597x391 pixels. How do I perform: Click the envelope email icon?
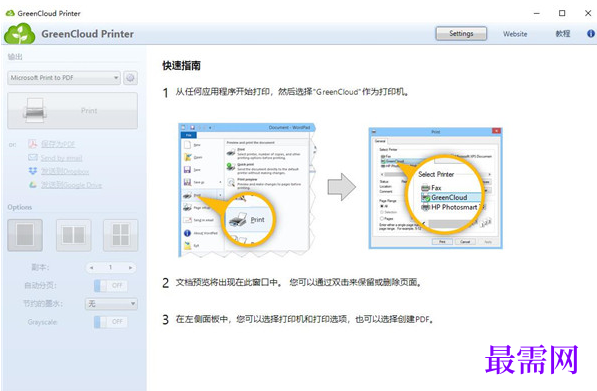click(33, 157)
